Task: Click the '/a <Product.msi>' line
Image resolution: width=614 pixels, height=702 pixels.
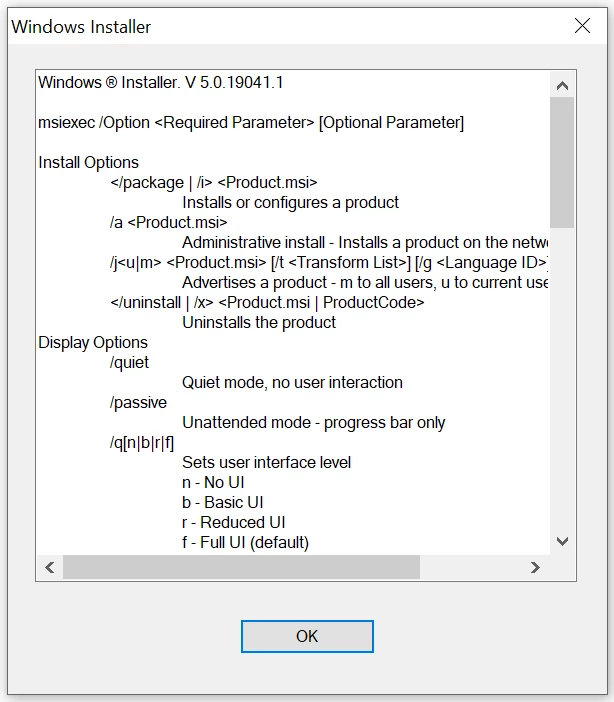Action: click(x=169, y=222)
